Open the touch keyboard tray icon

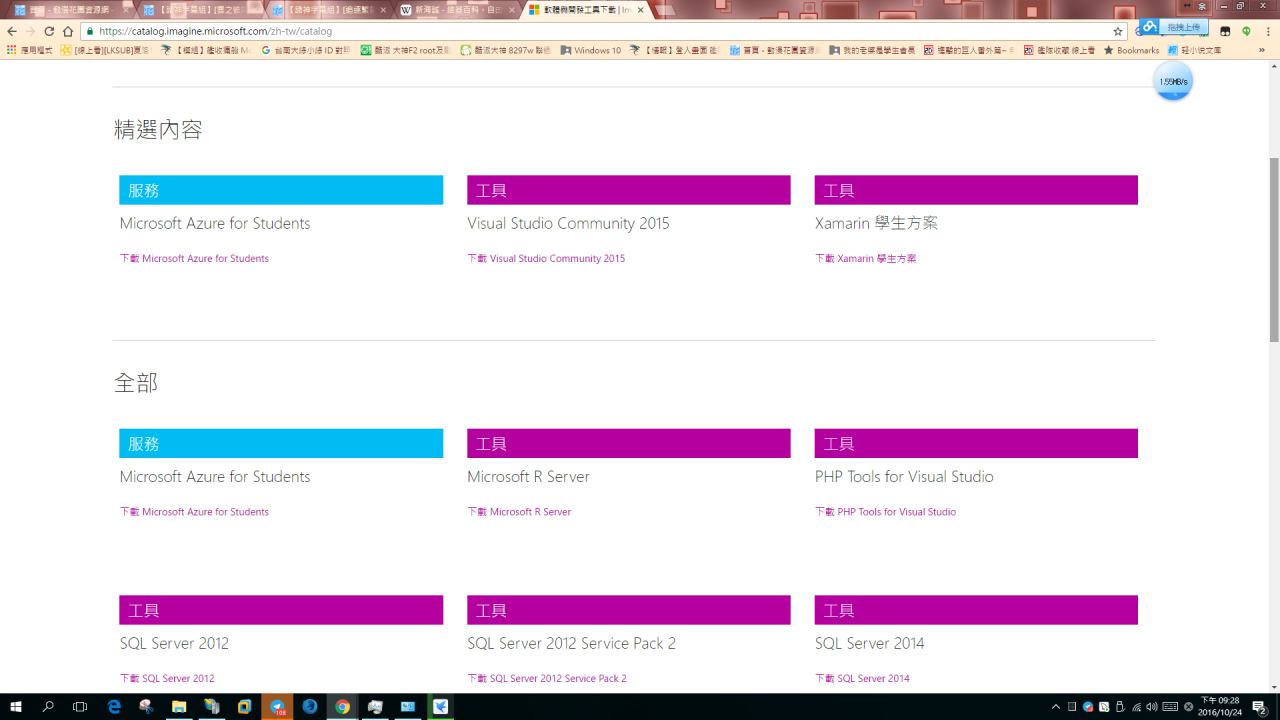coord(1170,707)
